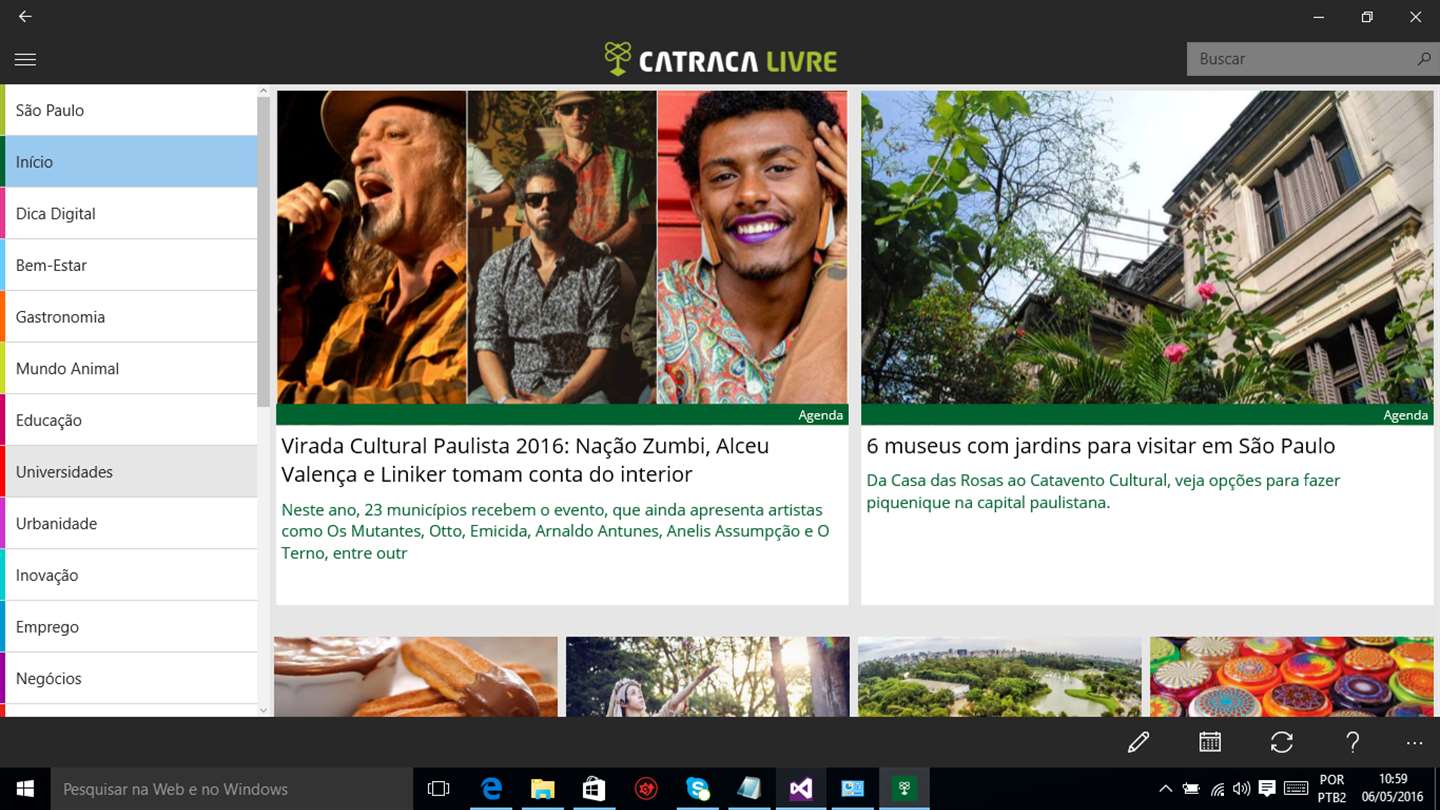Launch Microsoft Edge from the taskbar
Image resolution: width=1440 pixels, height=810 pixels.
491,789
